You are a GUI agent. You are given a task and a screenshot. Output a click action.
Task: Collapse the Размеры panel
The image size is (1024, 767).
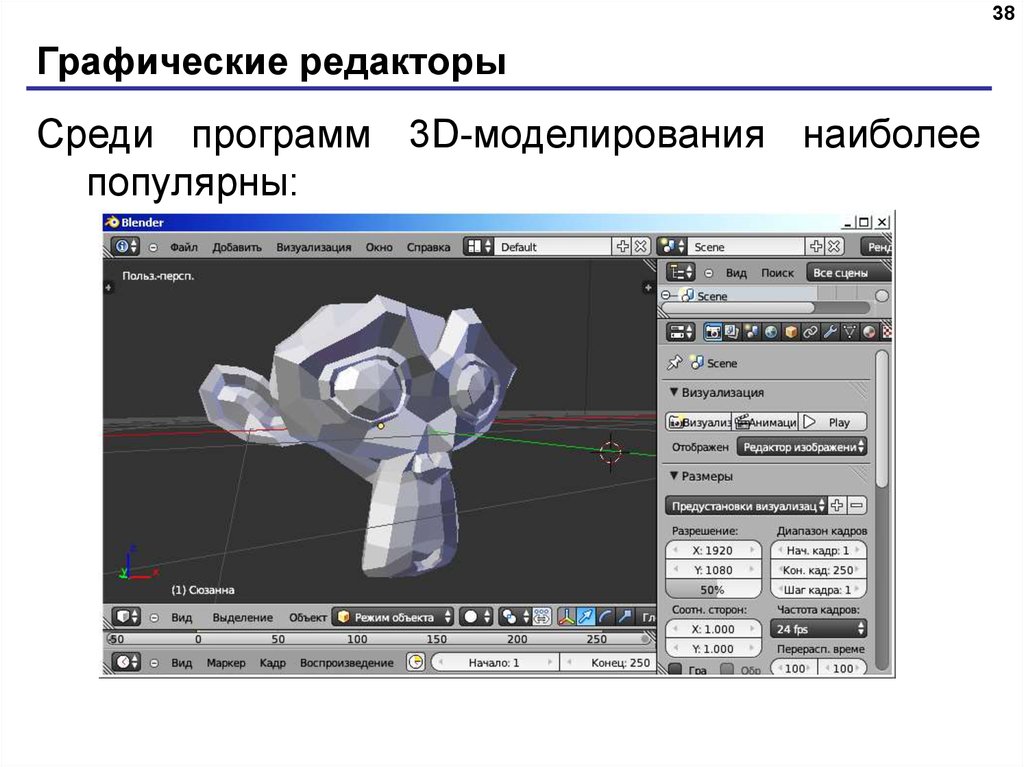pos(674,476)
